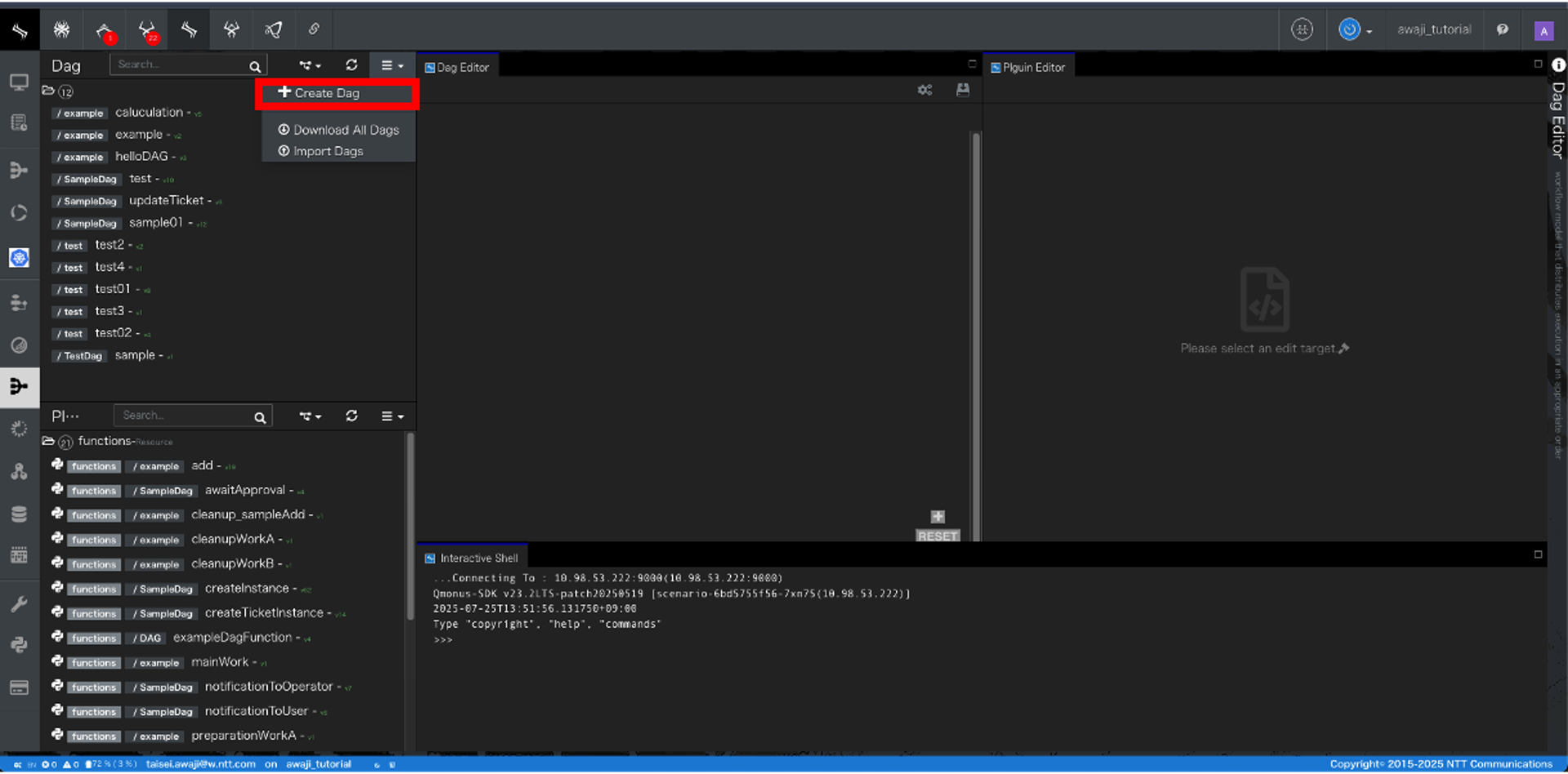Click the search magnifier in Dag panel
Screen dimensions: 1568x774
(255, 66)
